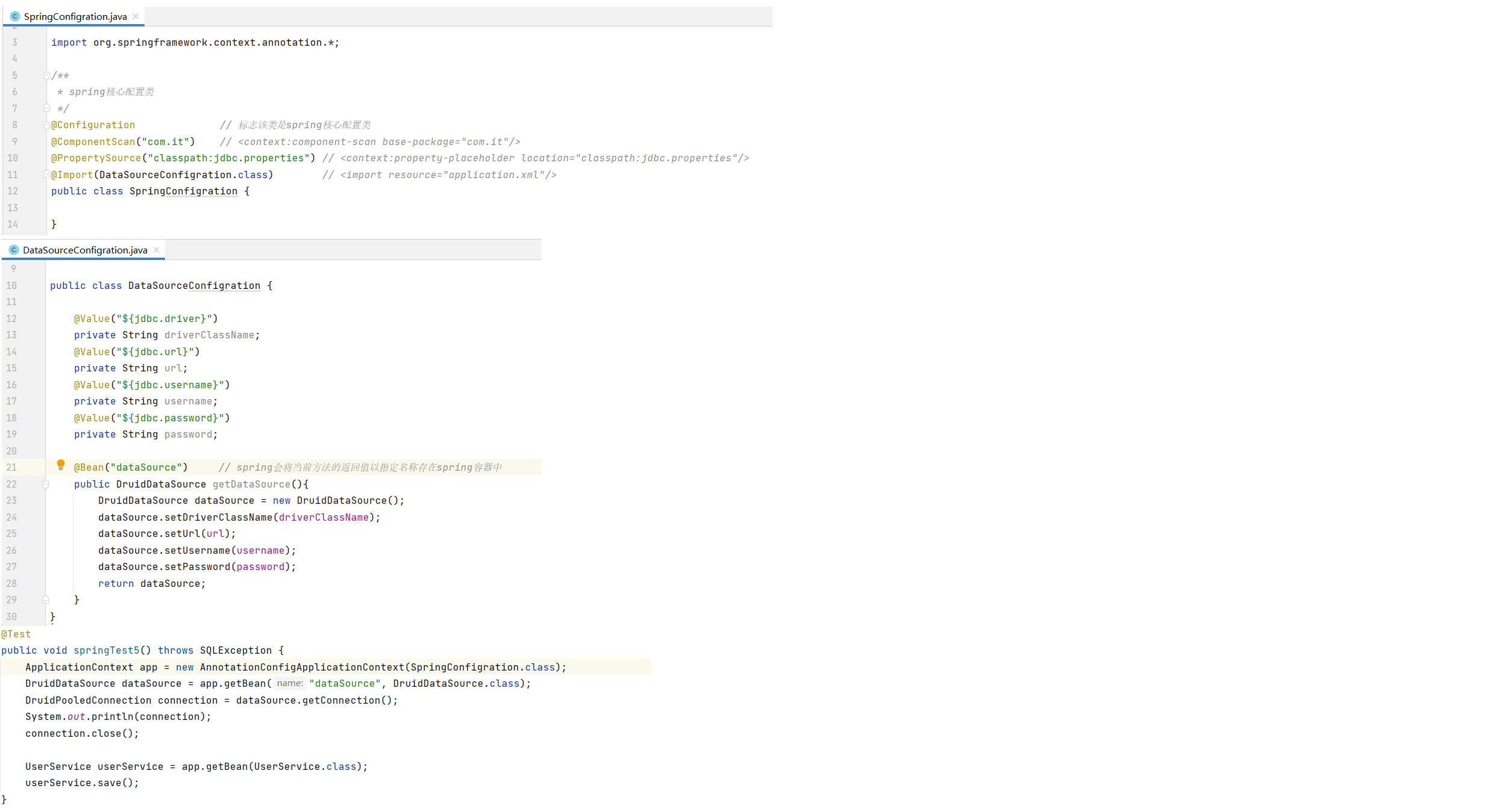Image resolution: width=1488 pixels, height=812 pixels.
Task: Click the yellow lightbulb intention icon
Action: [61, 464]
